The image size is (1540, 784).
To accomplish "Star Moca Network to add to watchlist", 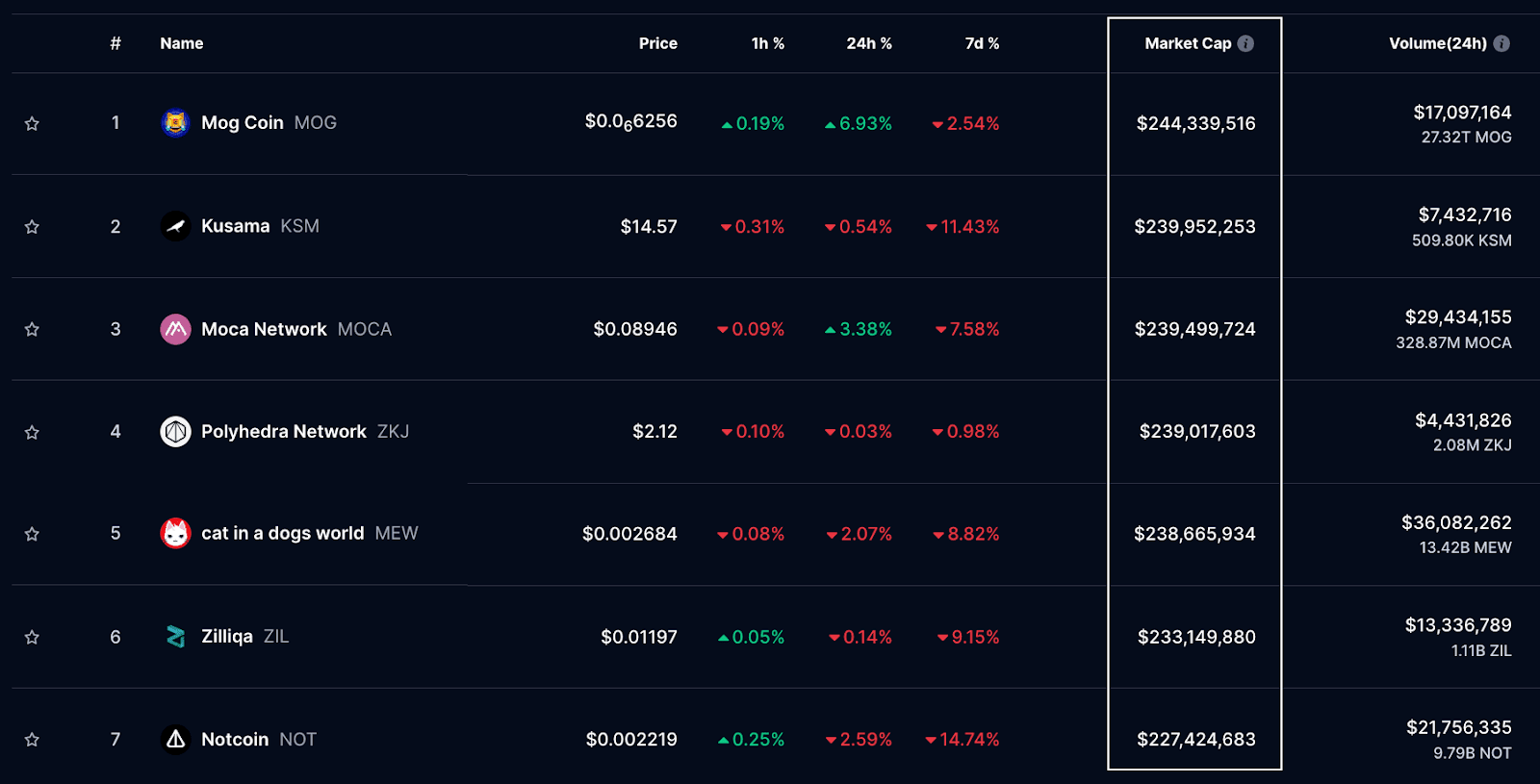I will (32, 329).
